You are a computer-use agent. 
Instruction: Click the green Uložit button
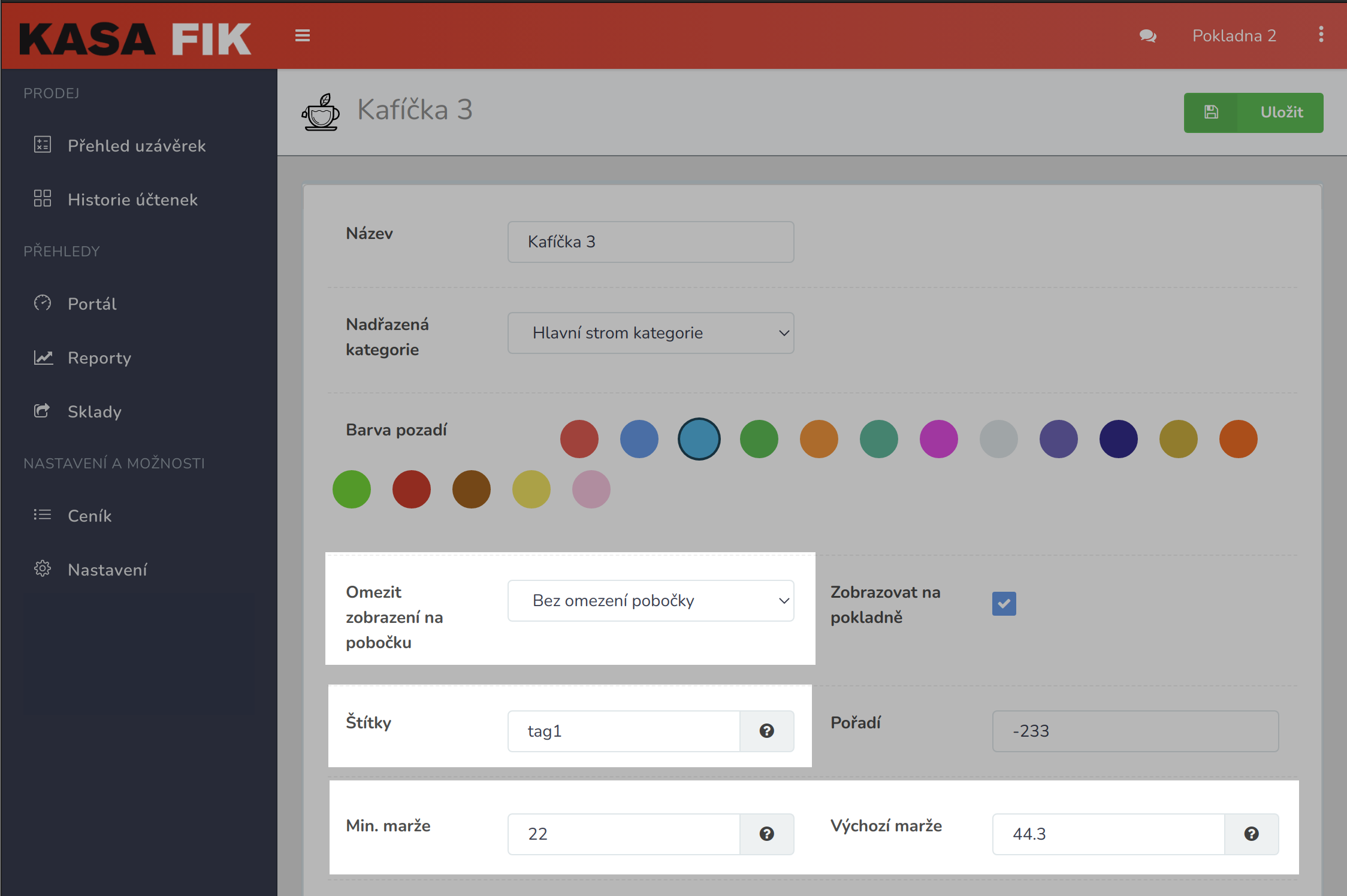click(x=1254, y=113)
